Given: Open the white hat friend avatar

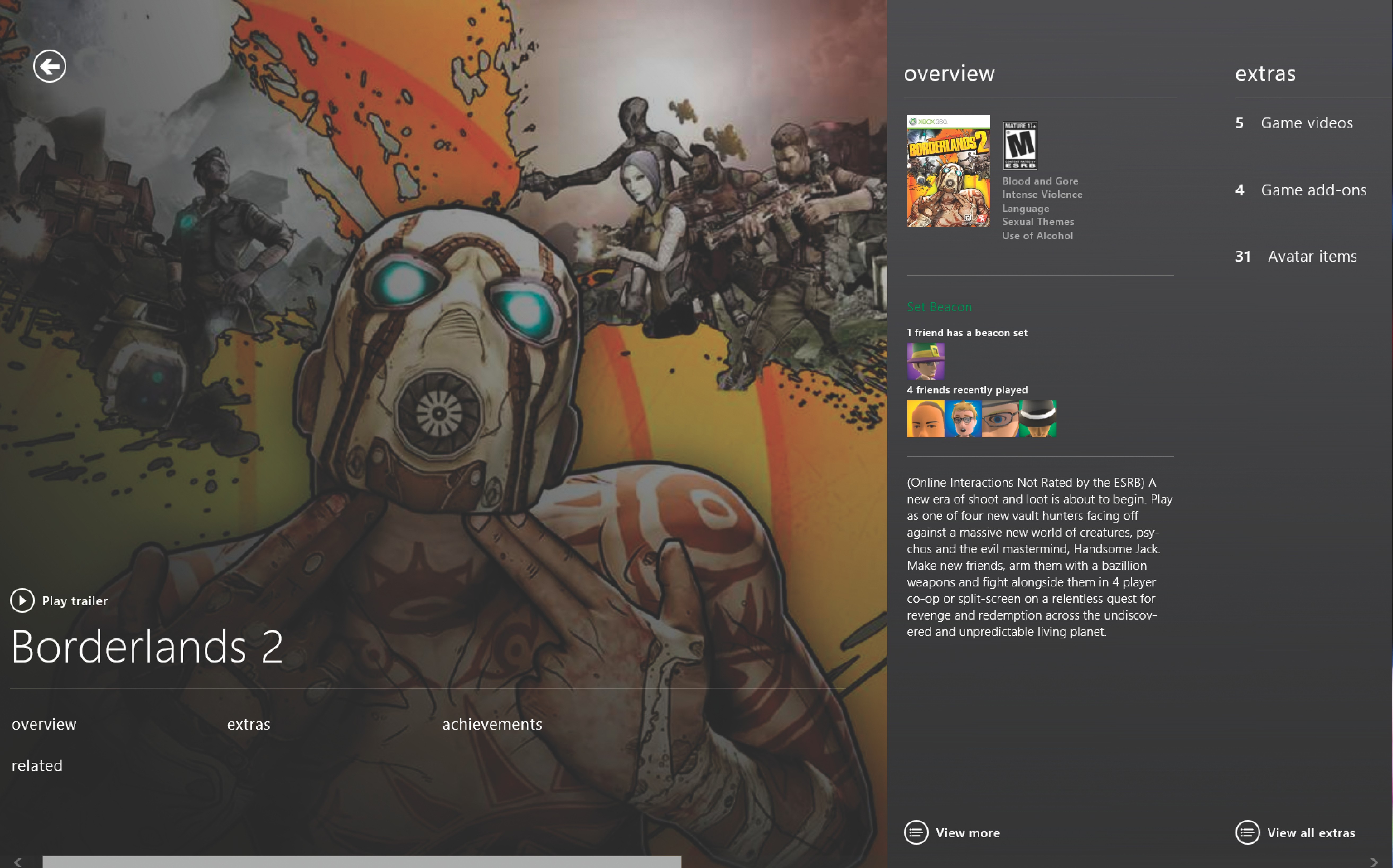Looking at the screenshot, I should pyautogui.click(x=1038, y=419).
